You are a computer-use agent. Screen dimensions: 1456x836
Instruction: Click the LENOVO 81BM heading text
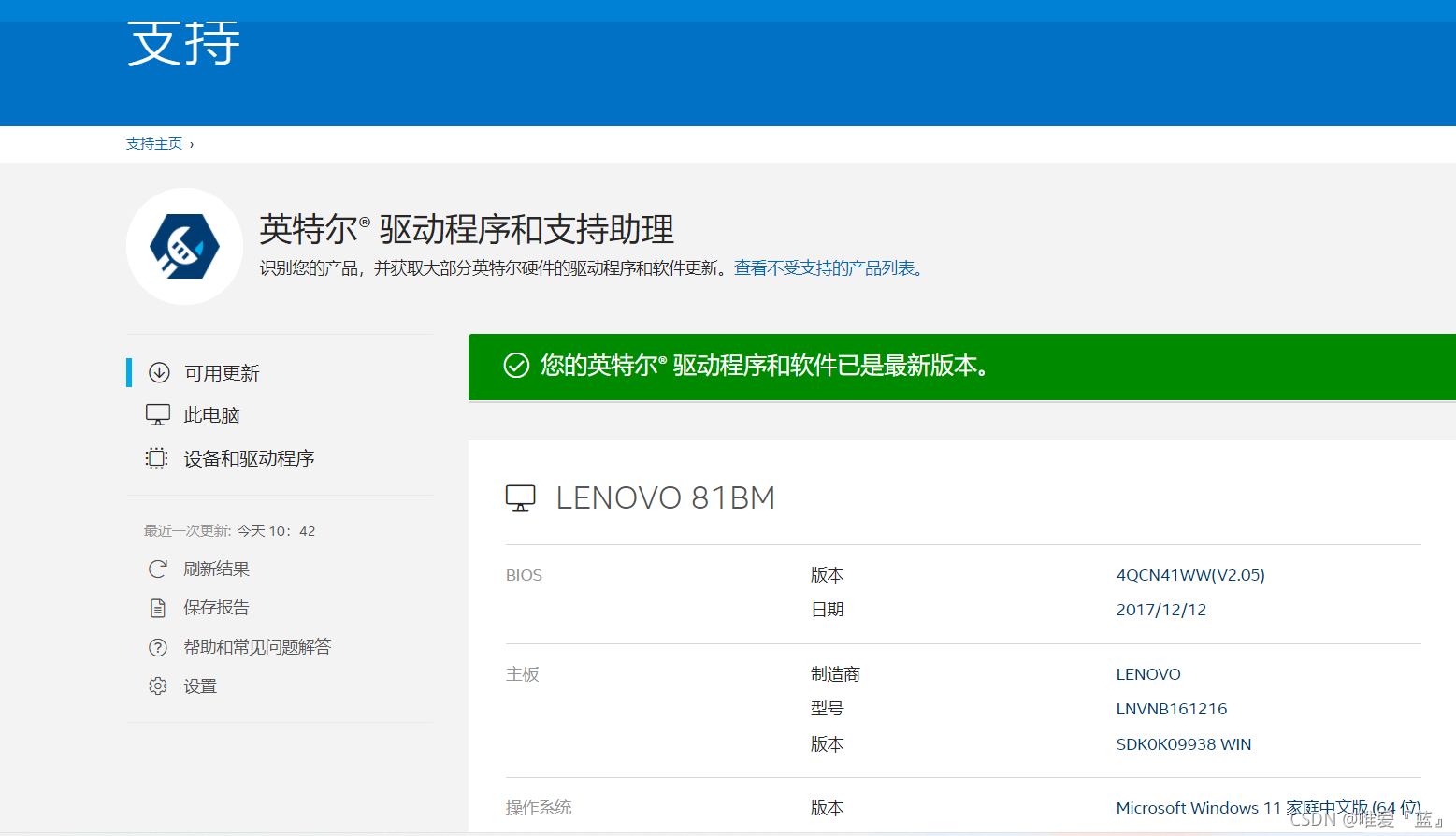tap(666, 497)
